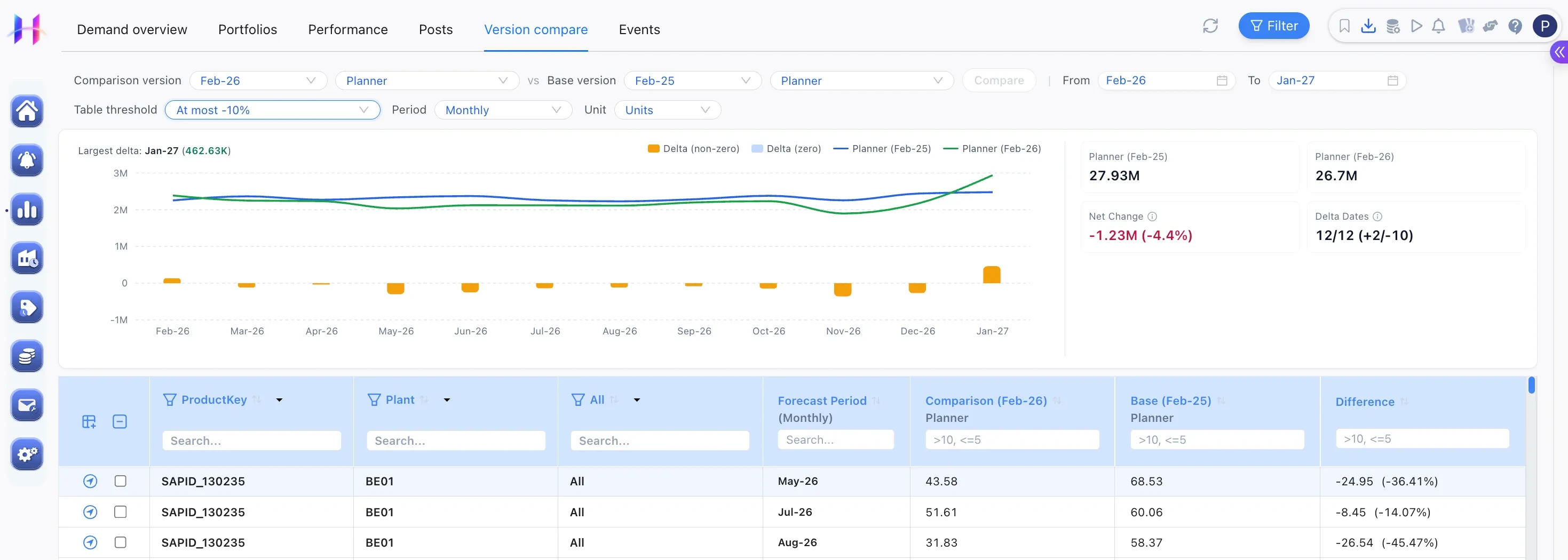Viewport: 1568px width, 560px height.
Task: Open the Comparison version Feb-26 dropdown
Action: pos(258,81)
